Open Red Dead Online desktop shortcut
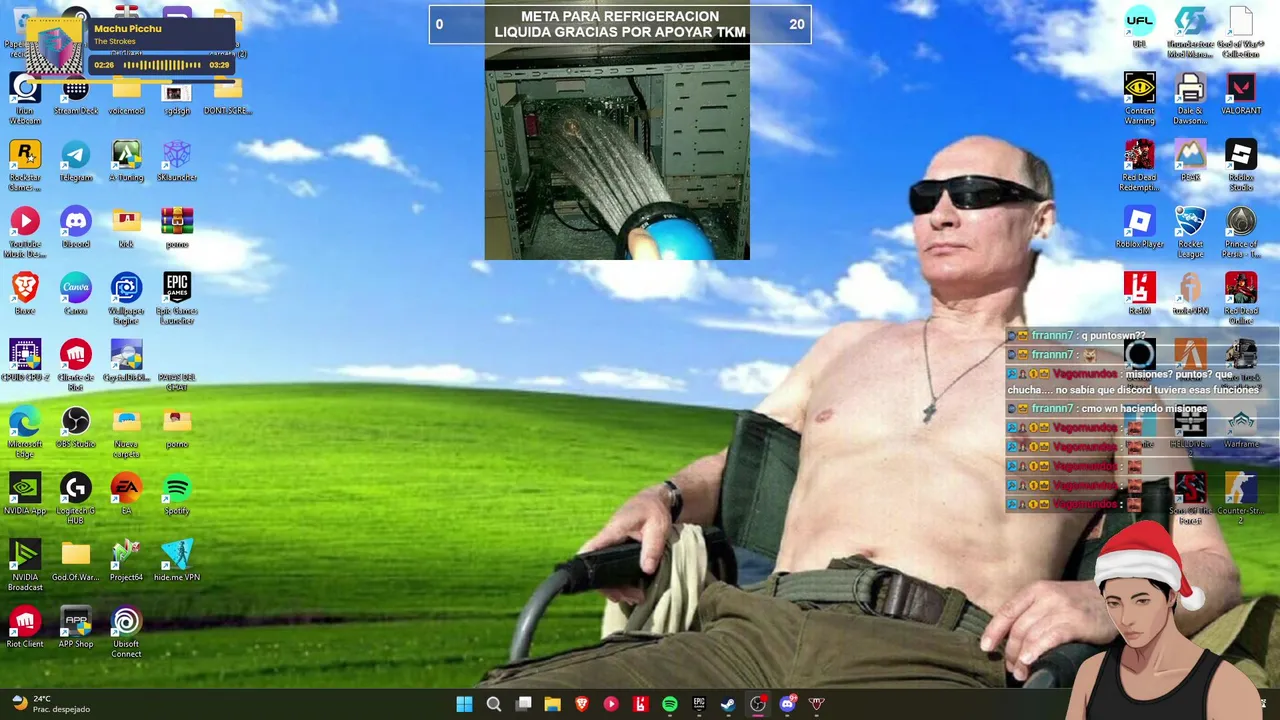The width and height of the screenshot is (1280, 720). point(1241,299)
